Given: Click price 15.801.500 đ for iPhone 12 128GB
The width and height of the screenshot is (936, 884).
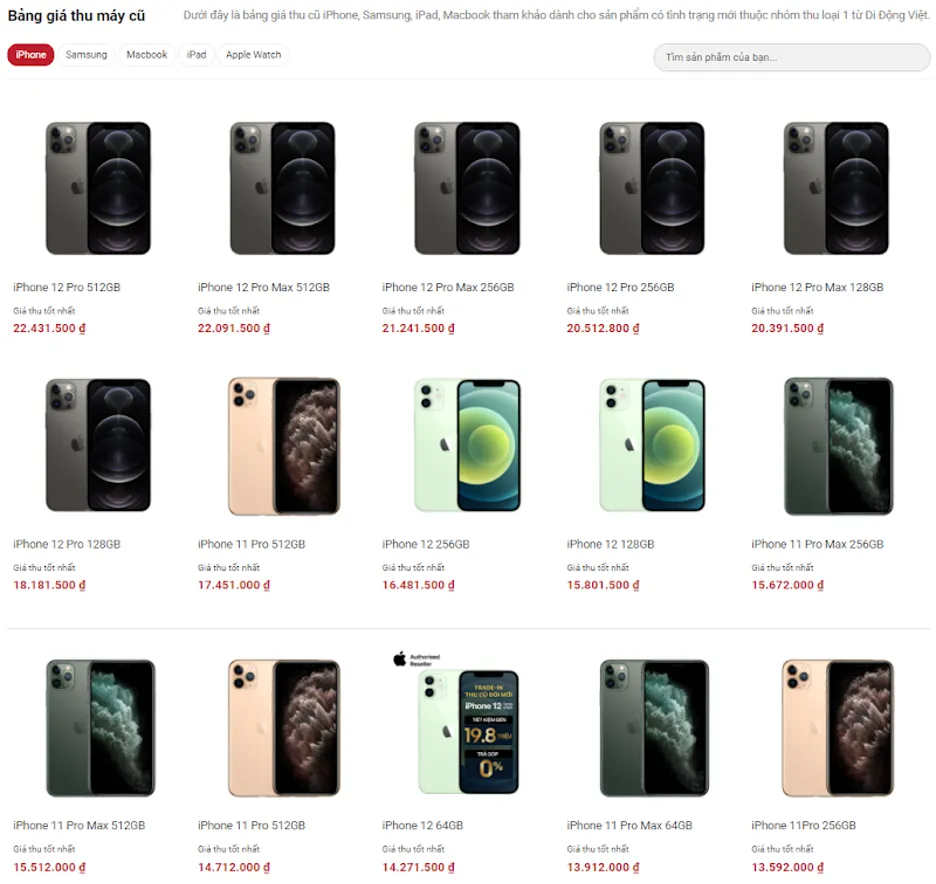Looking at the screenshot, I should pyautogui.click(x=604, y=585).
